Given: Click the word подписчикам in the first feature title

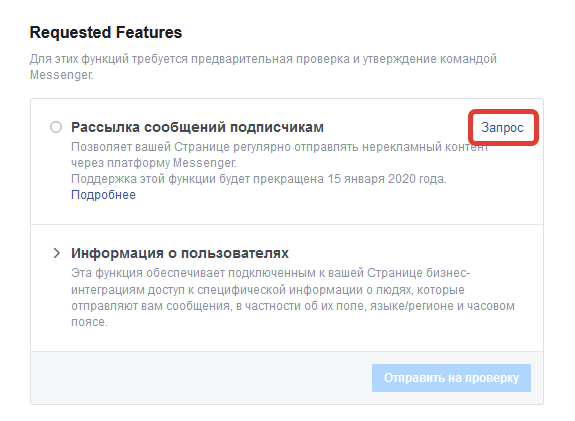Looking at the screenshot, I should coord(277,128).
